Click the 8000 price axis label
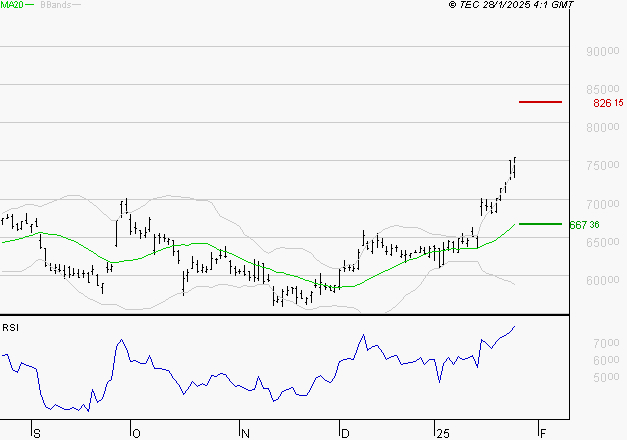Viewport: 627px width, 440px height. 603,127
